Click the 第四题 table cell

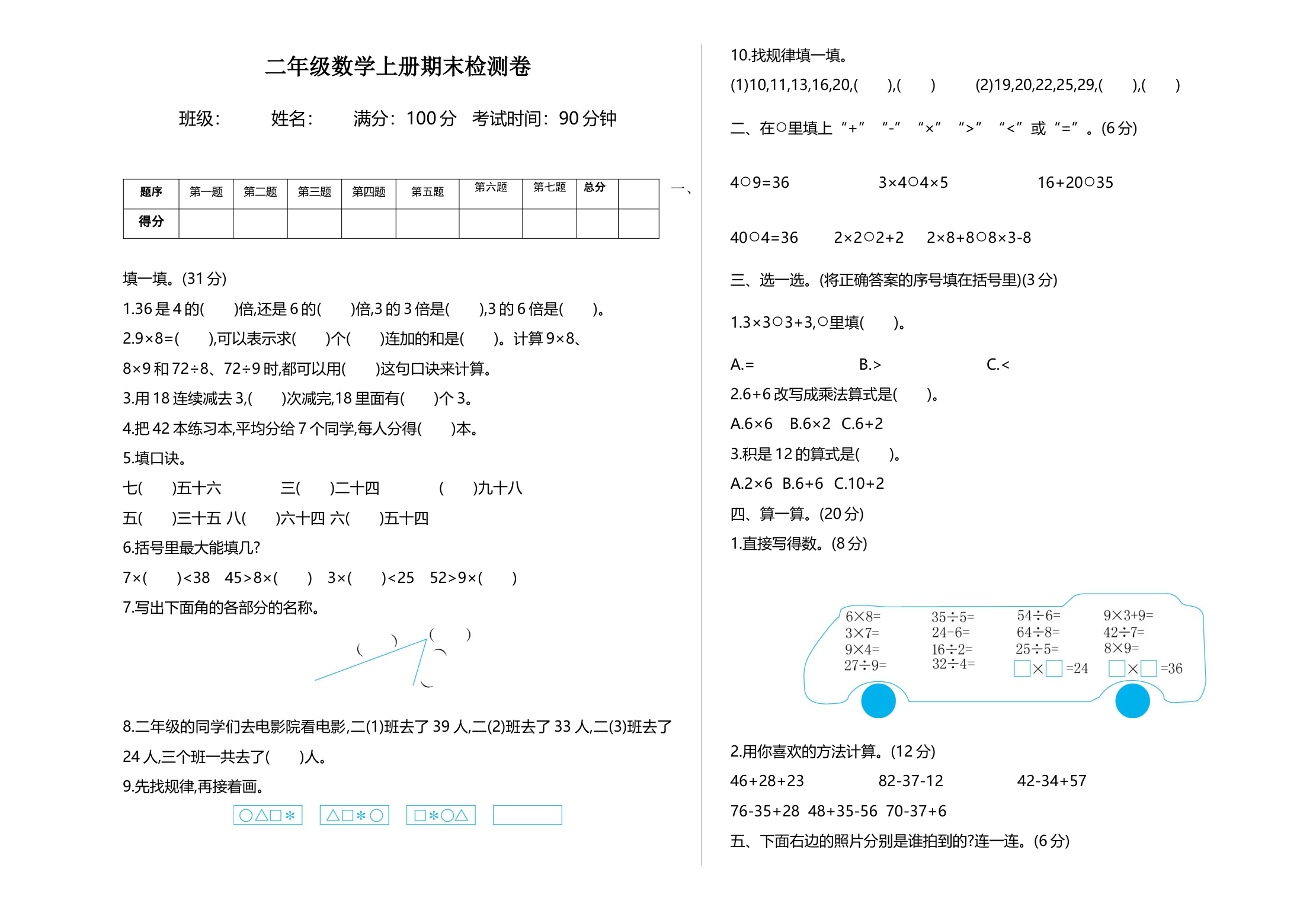click(x=369, y=194)
